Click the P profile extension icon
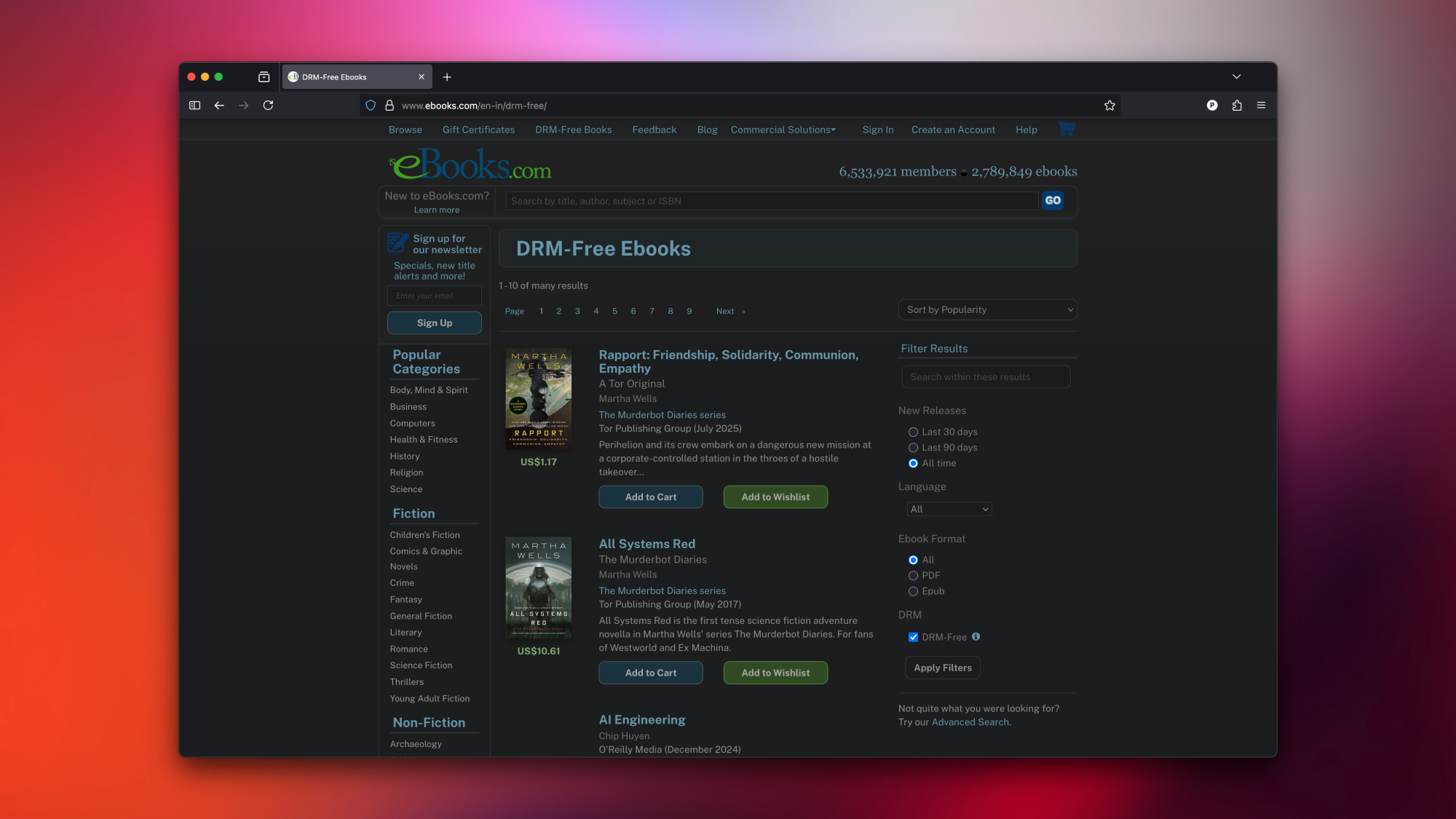Image resolution: width=1456 pixels, height=819 pixels. point(1212,106)
